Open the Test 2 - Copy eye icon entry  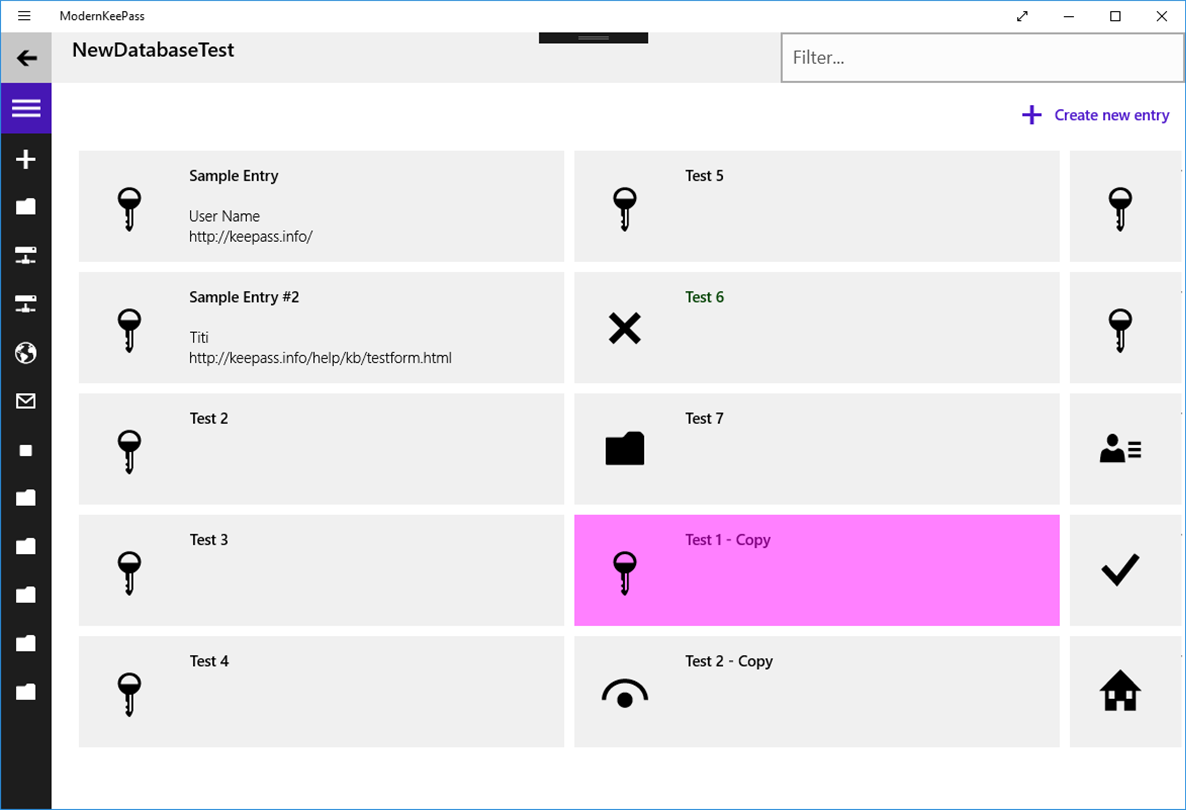[x=816, y=691]
